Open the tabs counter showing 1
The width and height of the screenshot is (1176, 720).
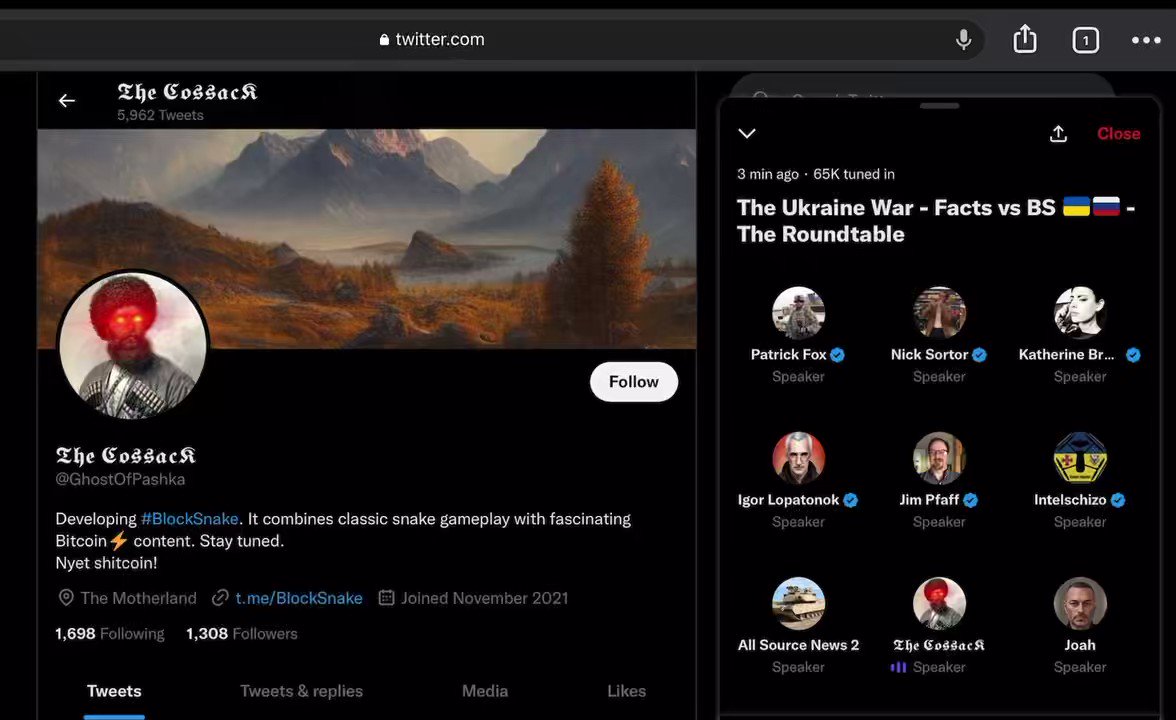click(1085, 40)
